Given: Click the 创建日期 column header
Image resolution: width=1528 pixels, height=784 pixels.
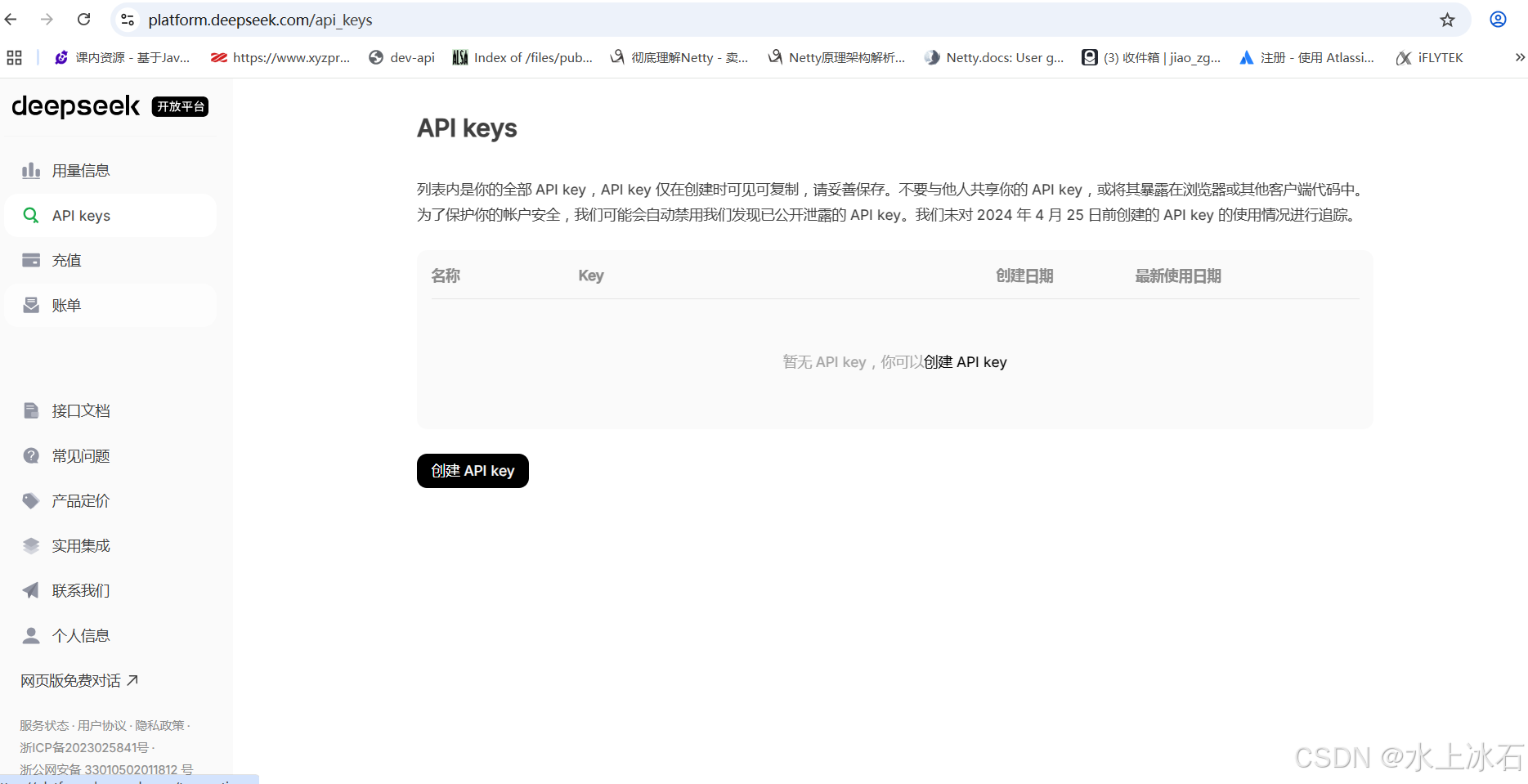Looking at the screenshot, I should pyautogui.click(x=1024, y=276).
